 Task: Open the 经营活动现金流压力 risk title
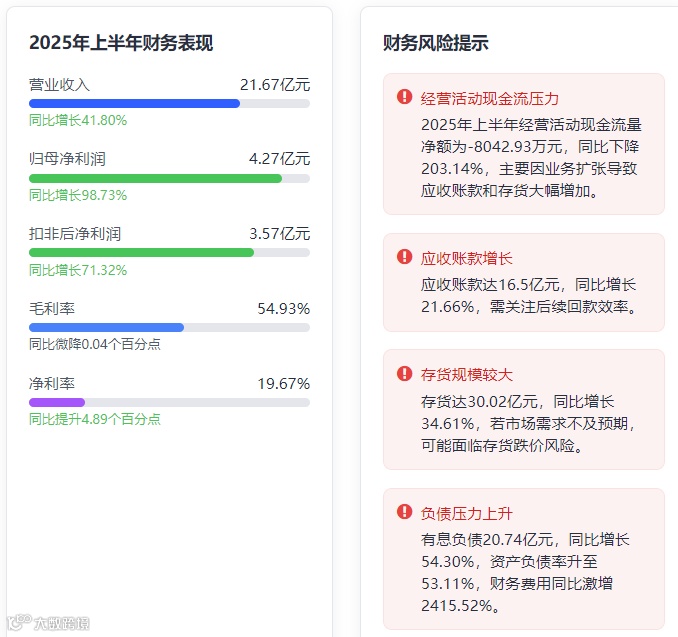coord(490,98)
